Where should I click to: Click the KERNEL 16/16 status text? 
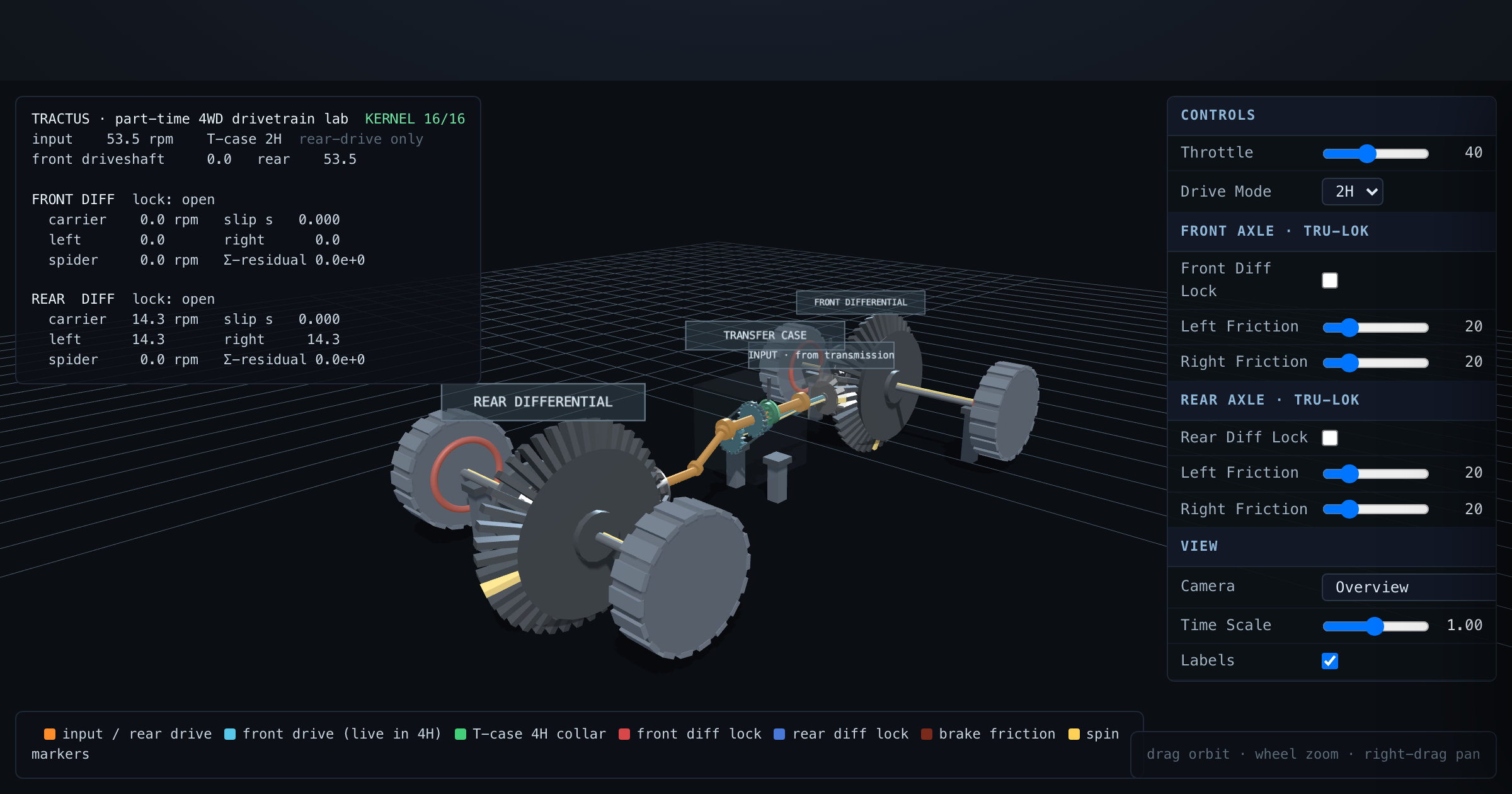point(415,119)
